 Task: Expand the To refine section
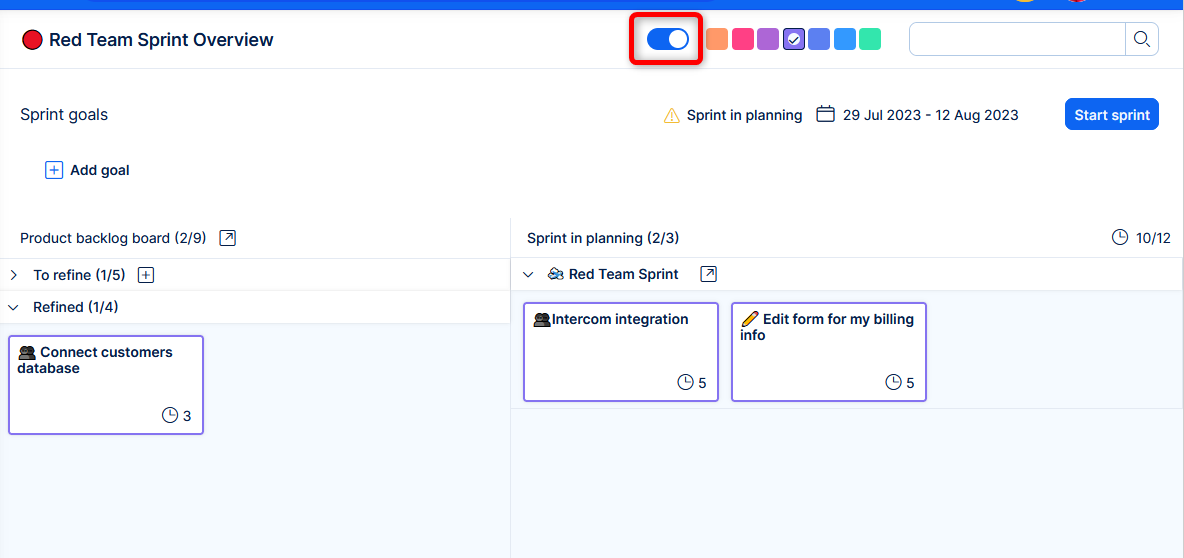14,275
